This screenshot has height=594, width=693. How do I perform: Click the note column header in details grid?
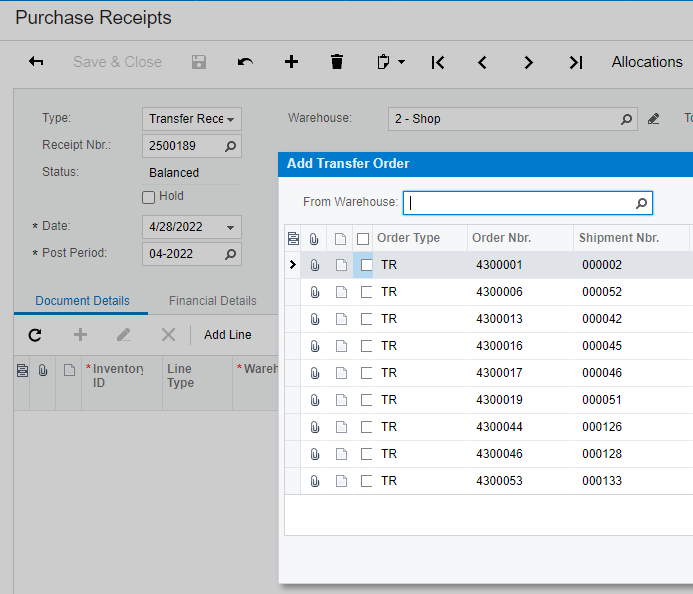click(69, 370)
